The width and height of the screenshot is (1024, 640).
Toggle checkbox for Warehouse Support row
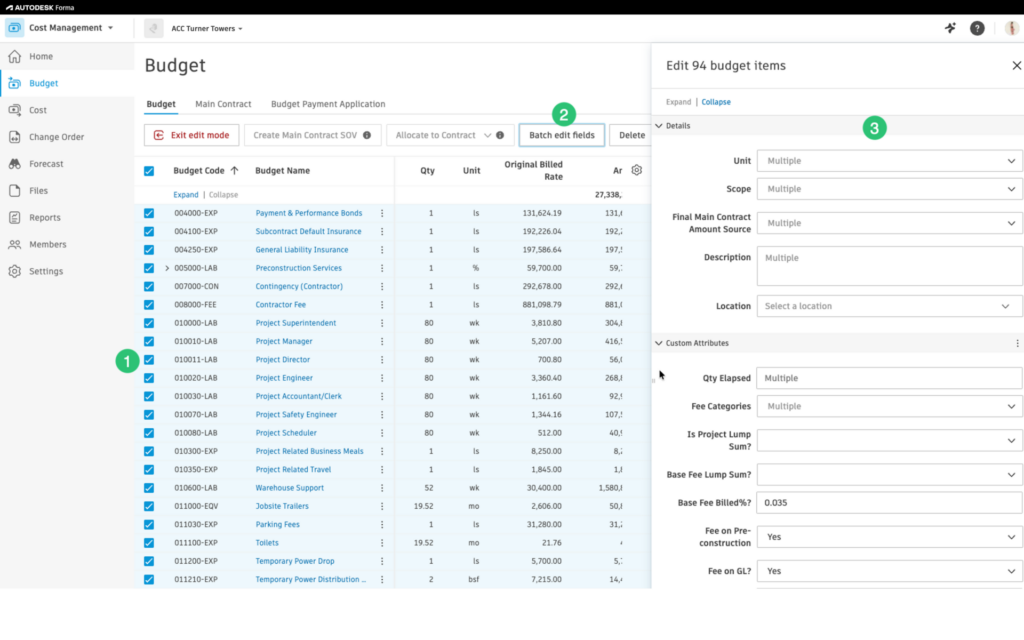149,488
